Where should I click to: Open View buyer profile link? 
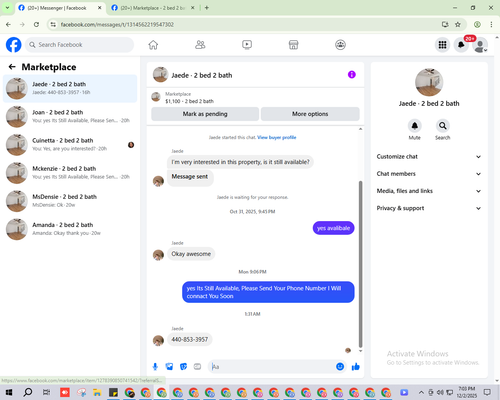pyautogui.click(x=277, y=137)
